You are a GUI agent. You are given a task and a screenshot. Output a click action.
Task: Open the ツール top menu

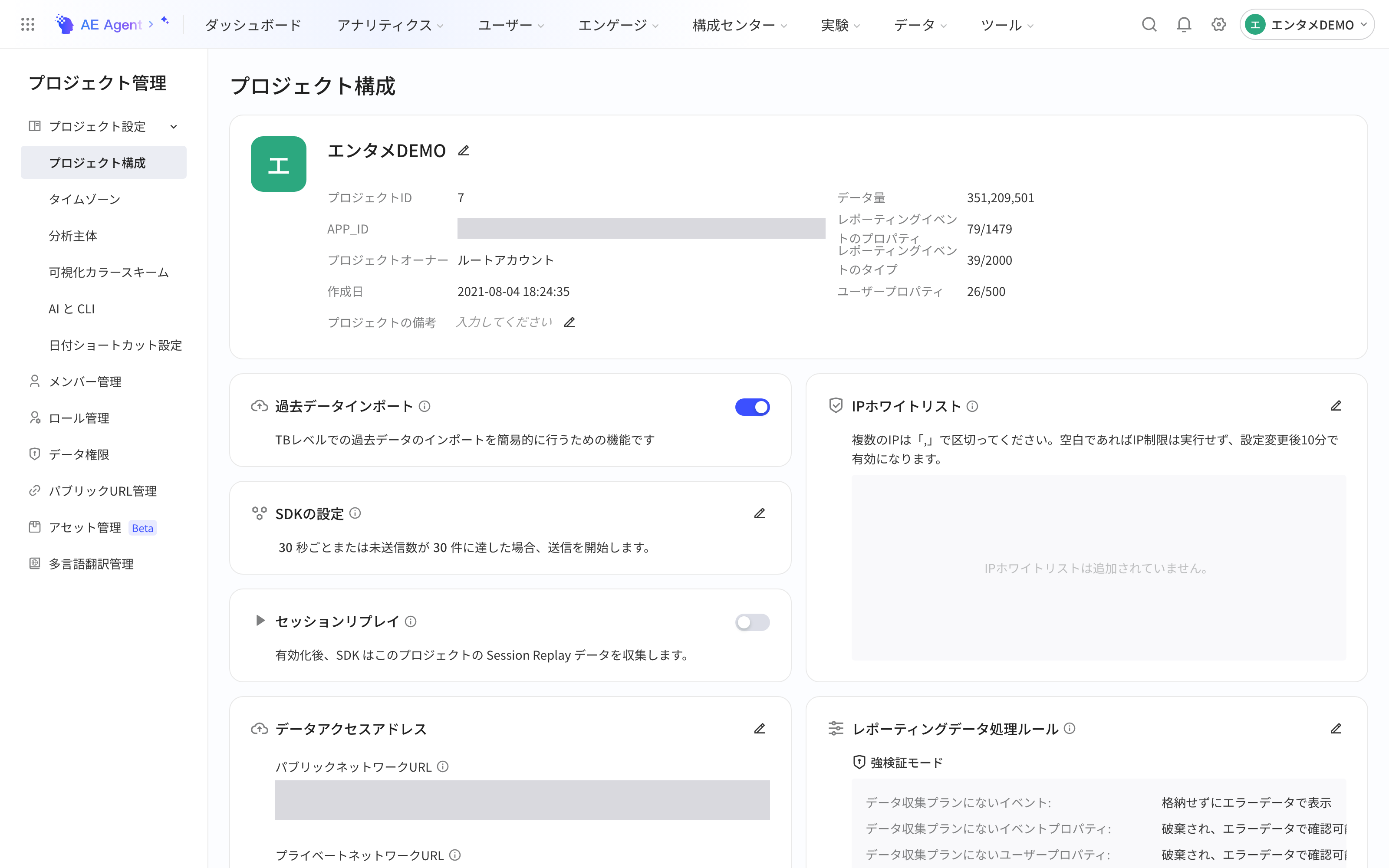[x=1007, y=25]
